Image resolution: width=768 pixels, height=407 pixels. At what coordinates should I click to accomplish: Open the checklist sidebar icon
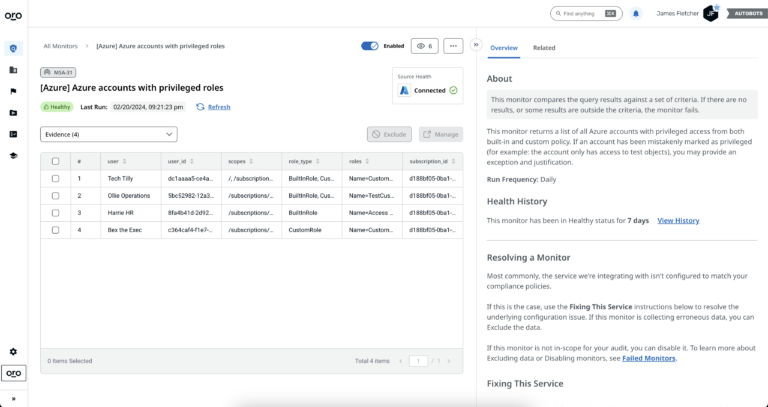click(13, 134)
